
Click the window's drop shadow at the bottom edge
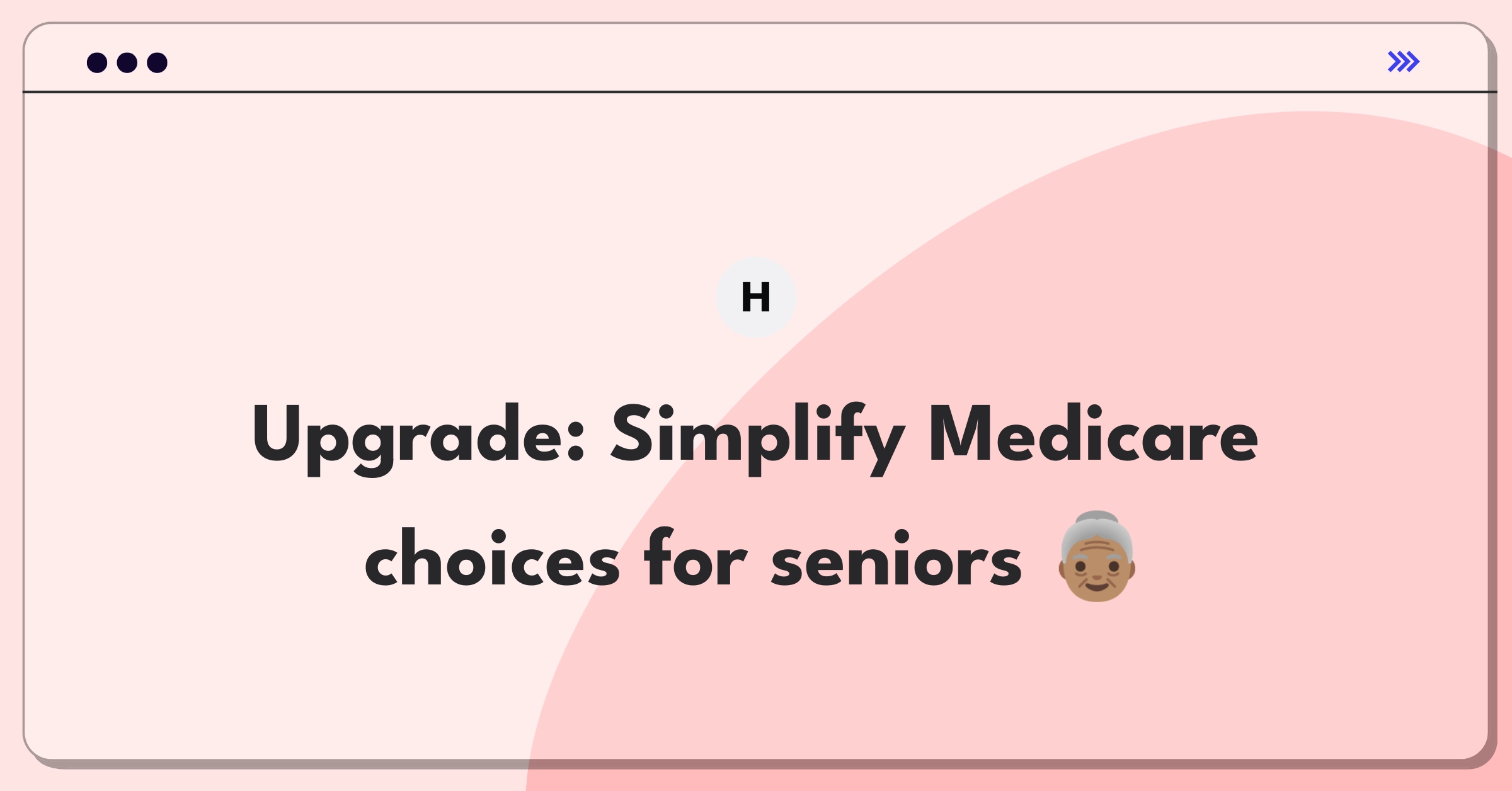(756, 765)
